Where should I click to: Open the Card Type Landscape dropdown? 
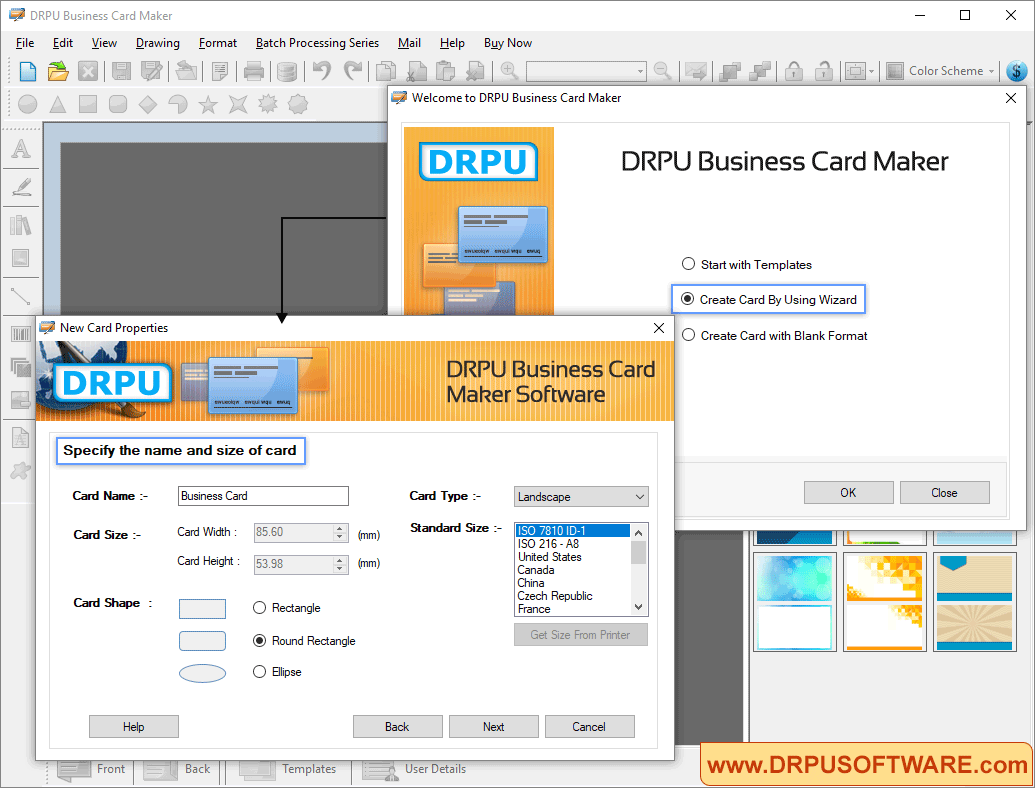(x=581, y=496)
